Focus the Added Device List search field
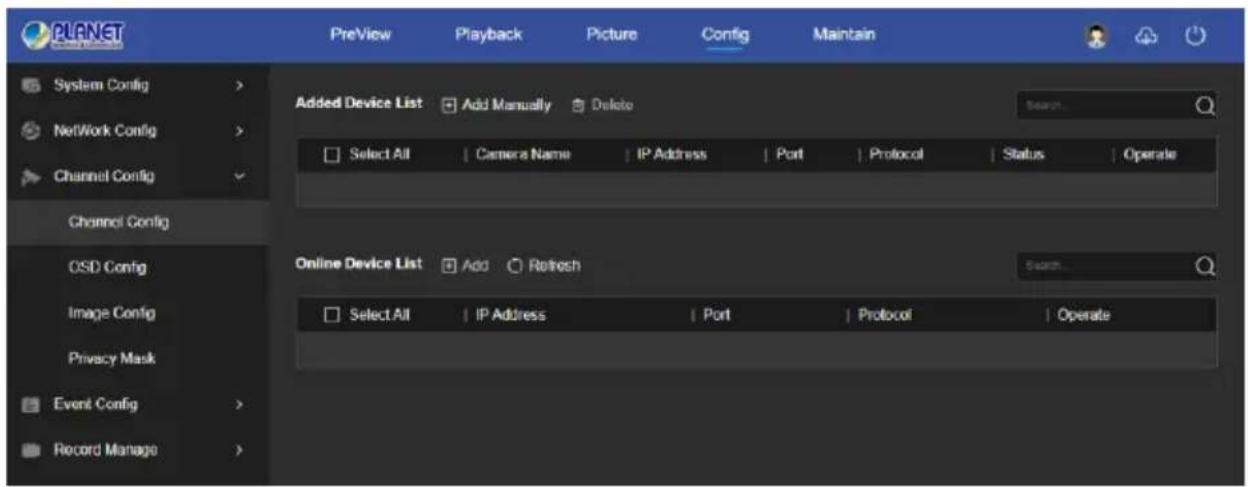The width and height of the screenshot is (1248, 487). [1105, 105]
